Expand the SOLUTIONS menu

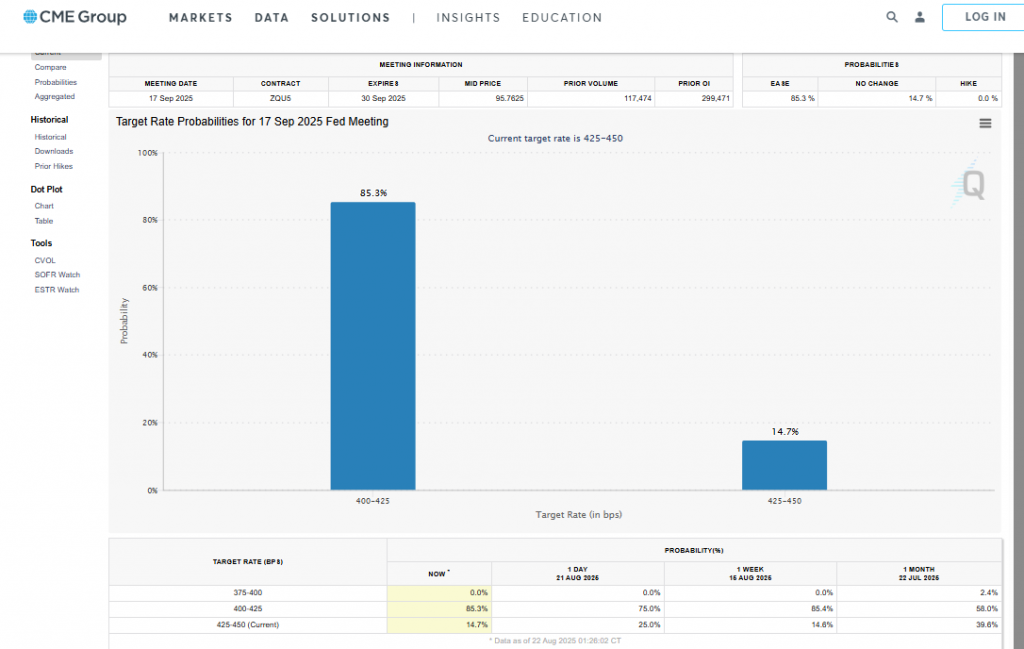(350, 18)
